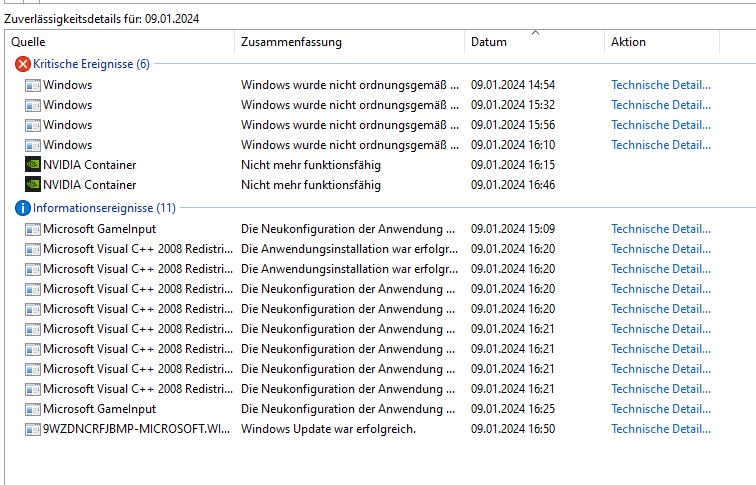Click the NVIDIA logo icon of the 16:15 row
The width and height of the screenshot is (756, 485).
pyautogui.click(x=33, y=165)
